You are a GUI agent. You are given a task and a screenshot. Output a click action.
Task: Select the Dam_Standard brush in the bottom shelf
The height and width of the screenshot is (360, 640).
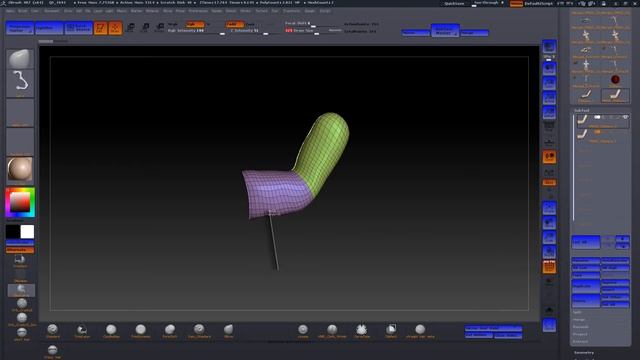tap(199, 331)
